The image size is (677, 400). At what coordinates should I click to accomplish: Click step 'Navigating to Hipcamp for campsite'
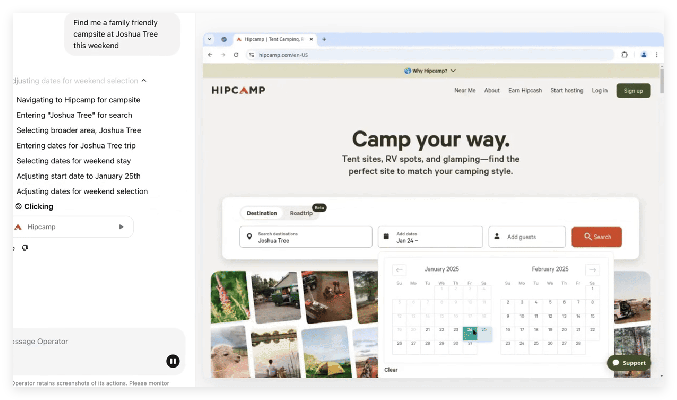[78, 100]
